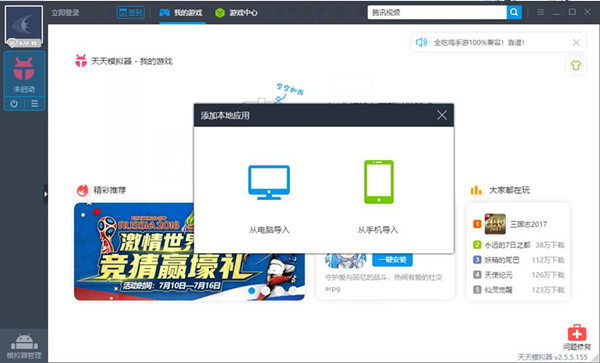The width and height of the screenshot is (600, 363).
Task: Click the blue search magnifier button
Action: [514, 12]
